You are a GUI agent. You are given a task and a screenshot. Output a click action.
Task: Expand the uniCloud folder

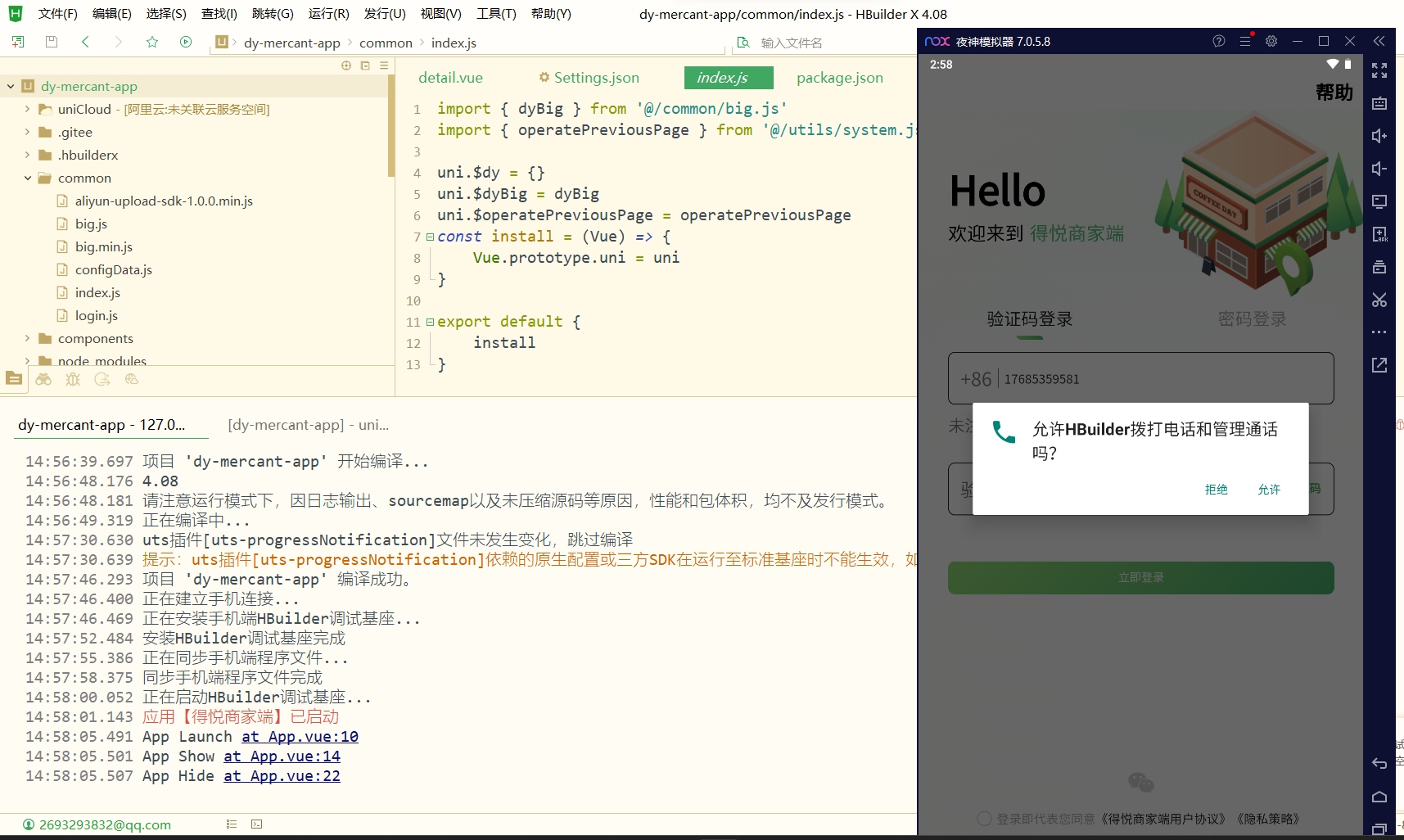pyautogui.click(x=27, y=109)
